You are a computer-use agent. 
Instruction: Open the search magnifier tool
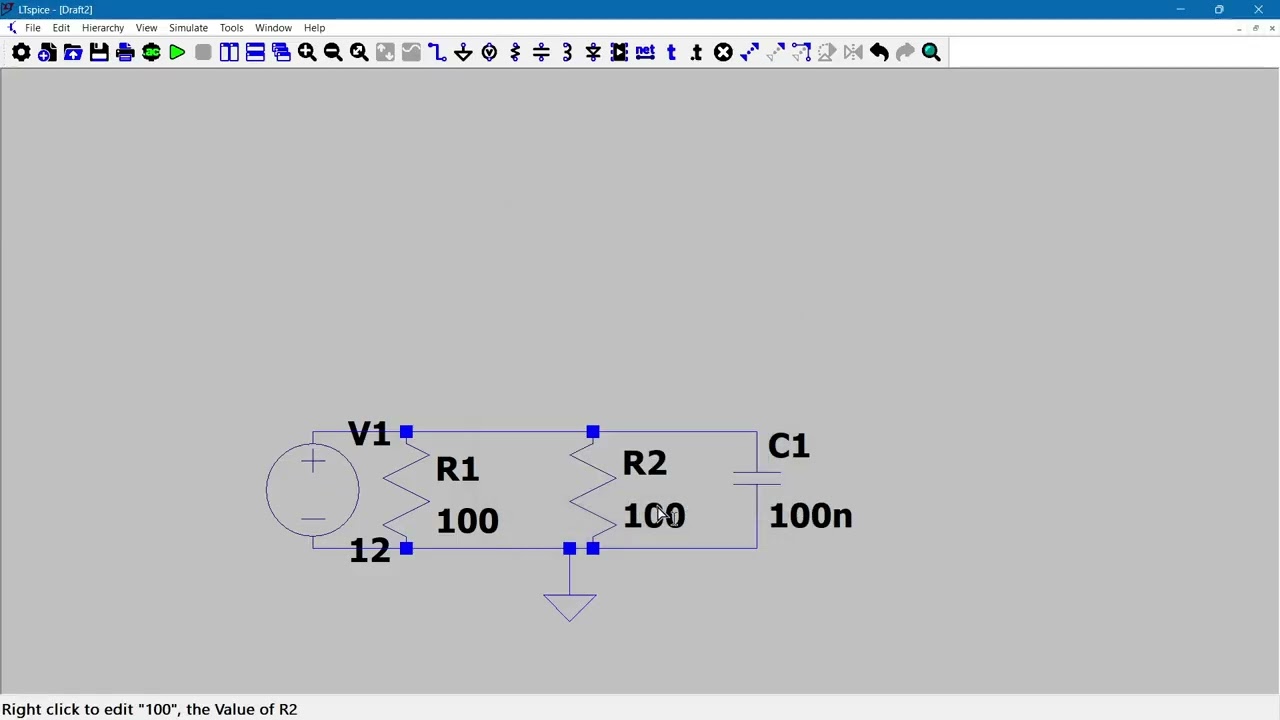pos(931,52)
